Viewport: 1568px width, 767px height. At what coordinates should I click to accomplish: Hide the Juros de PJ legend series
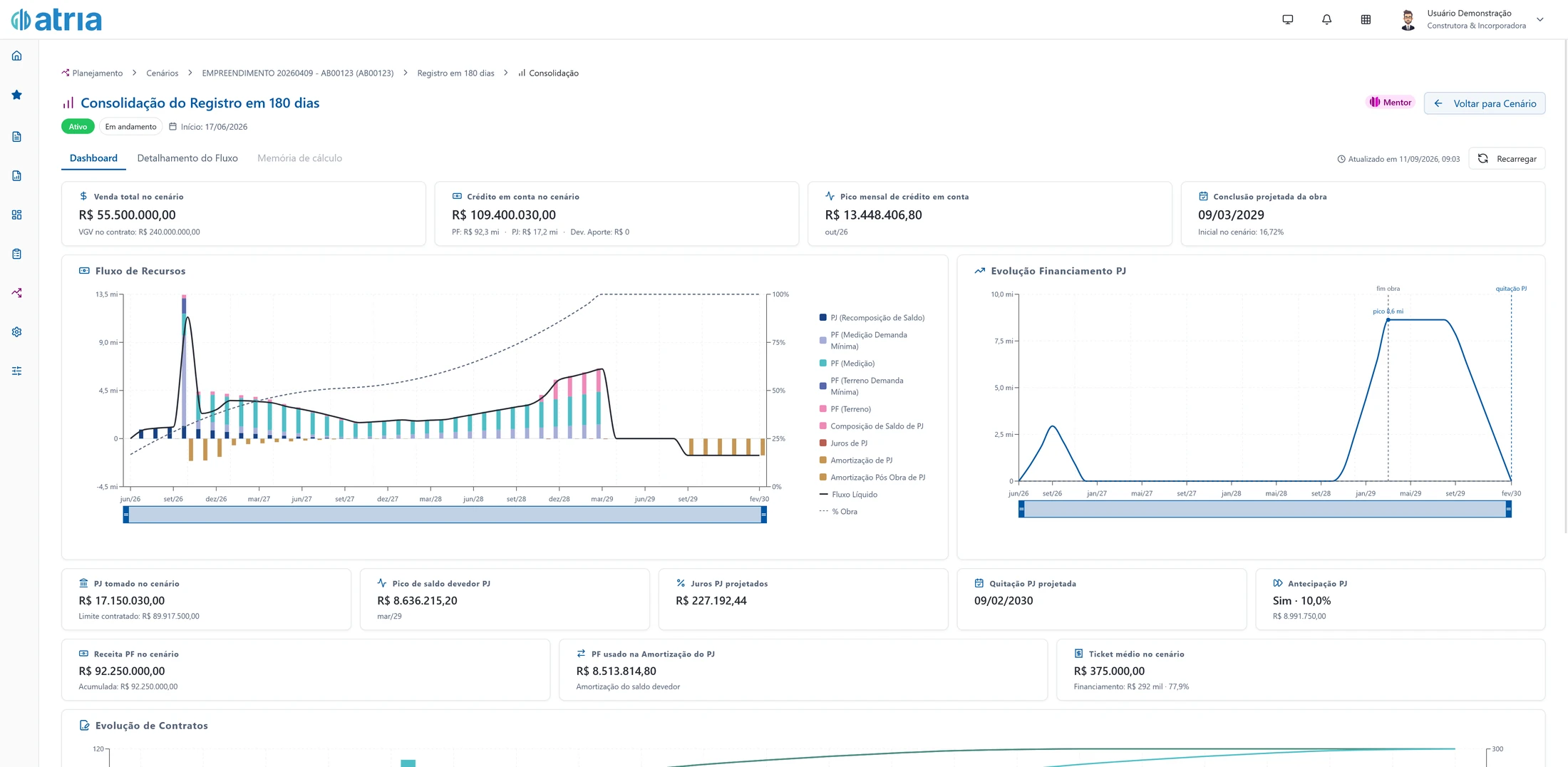click(843, 443)
